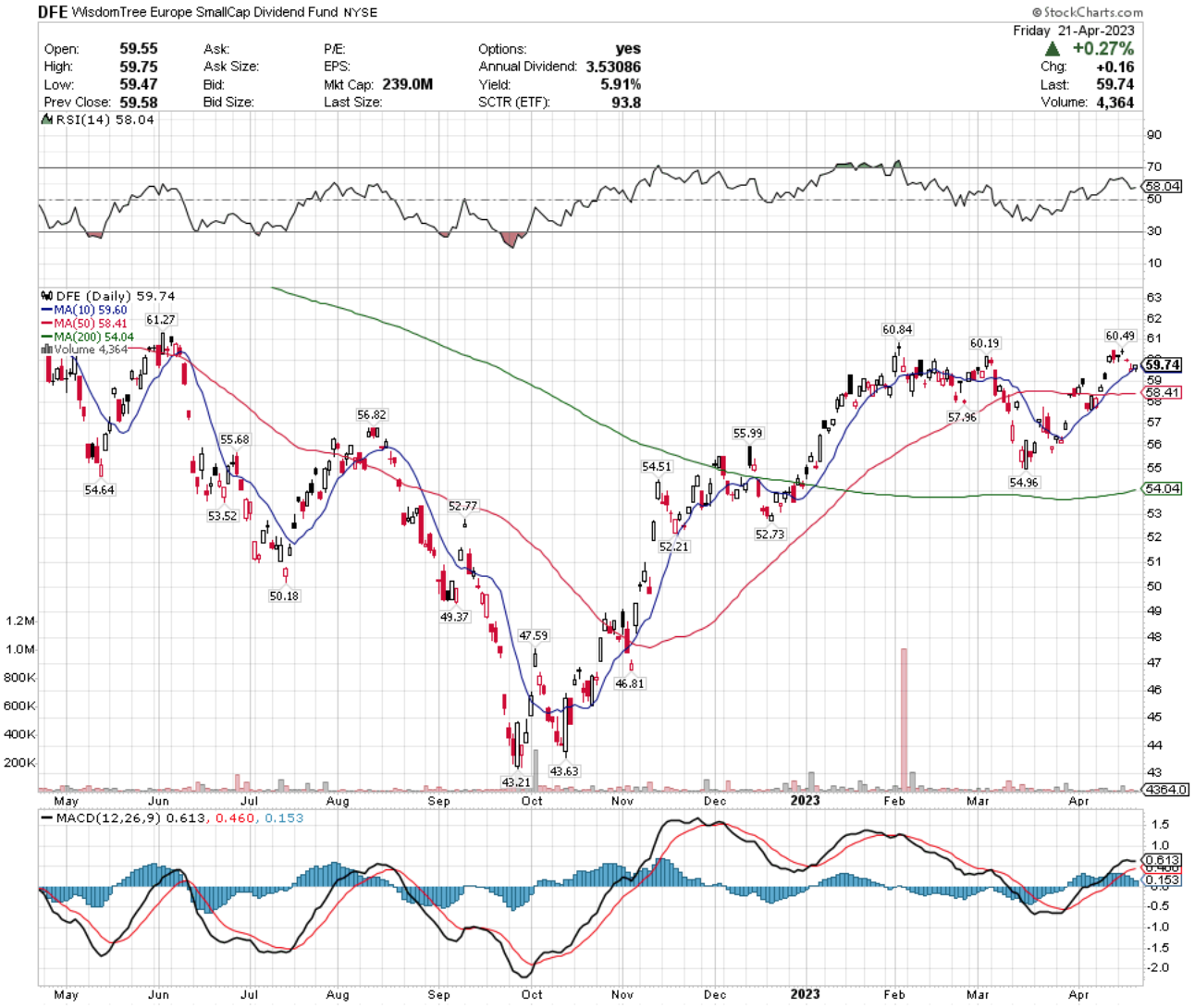Click the 54.04 MA(200) axis tag
This screenshot has width=1195, height=1008.
coord(1163,488)
